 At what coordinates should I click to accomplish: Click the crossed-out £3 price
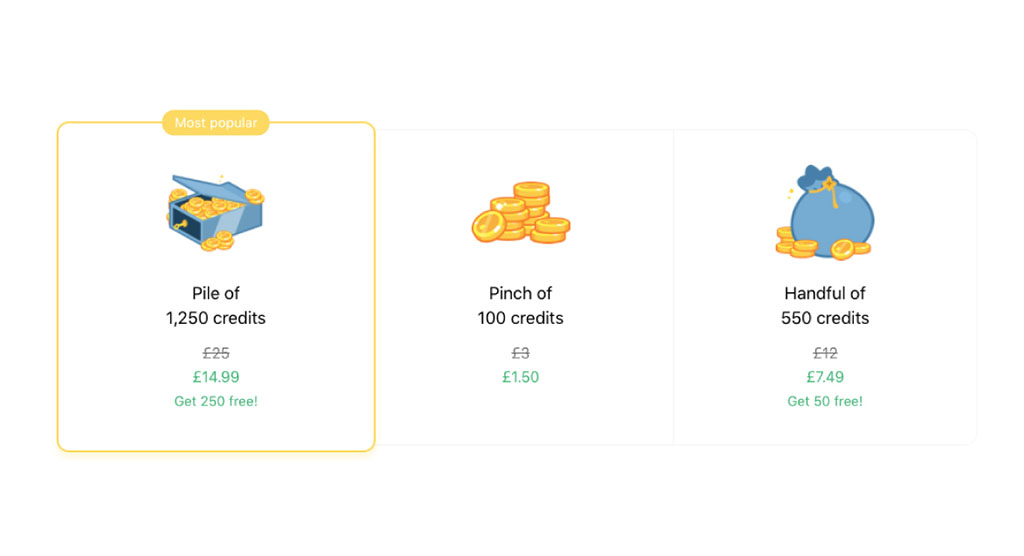point(520,353)
